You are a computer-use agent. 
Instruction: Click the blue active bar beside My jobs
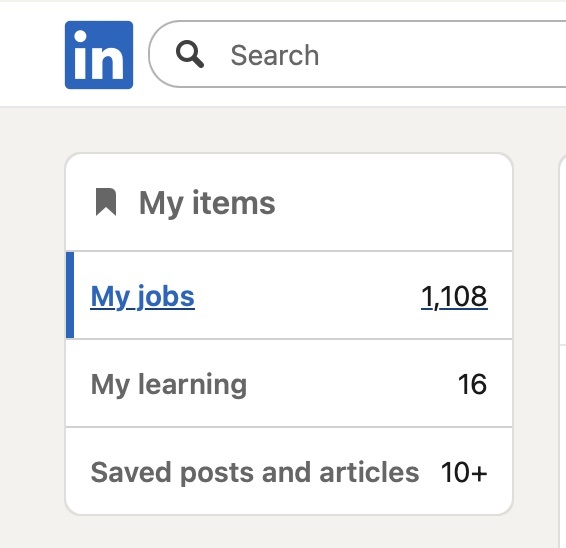point(70,295)
